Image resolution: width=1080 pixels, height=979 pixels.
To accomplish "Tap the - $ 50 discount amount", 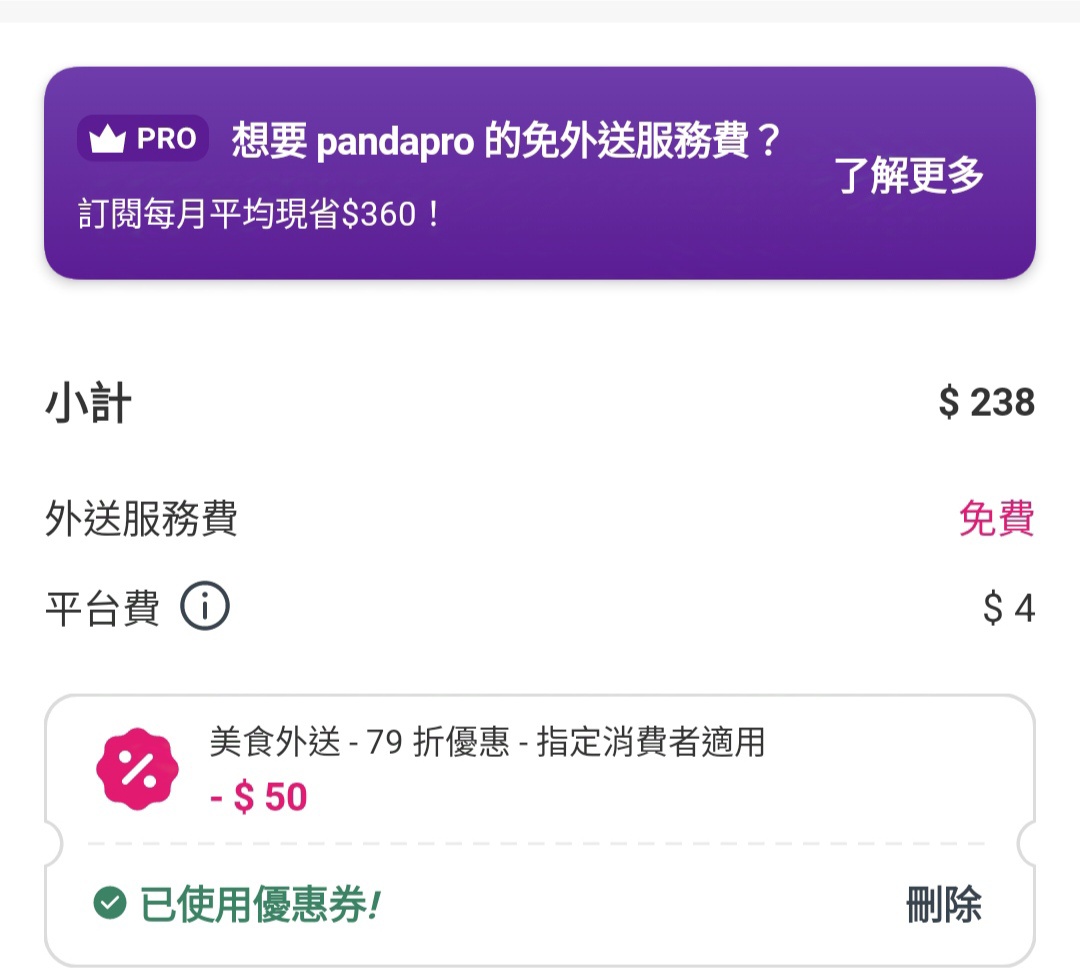I will [259, 797].
